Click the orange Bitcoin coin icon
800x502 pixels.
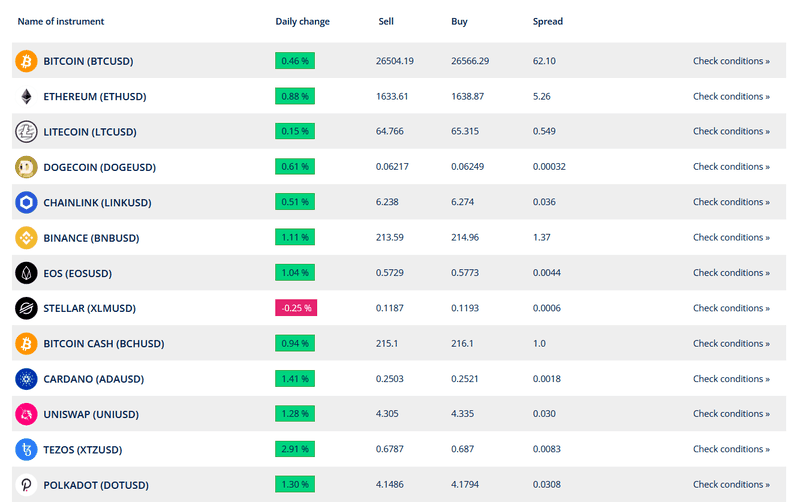pos(26,61)
